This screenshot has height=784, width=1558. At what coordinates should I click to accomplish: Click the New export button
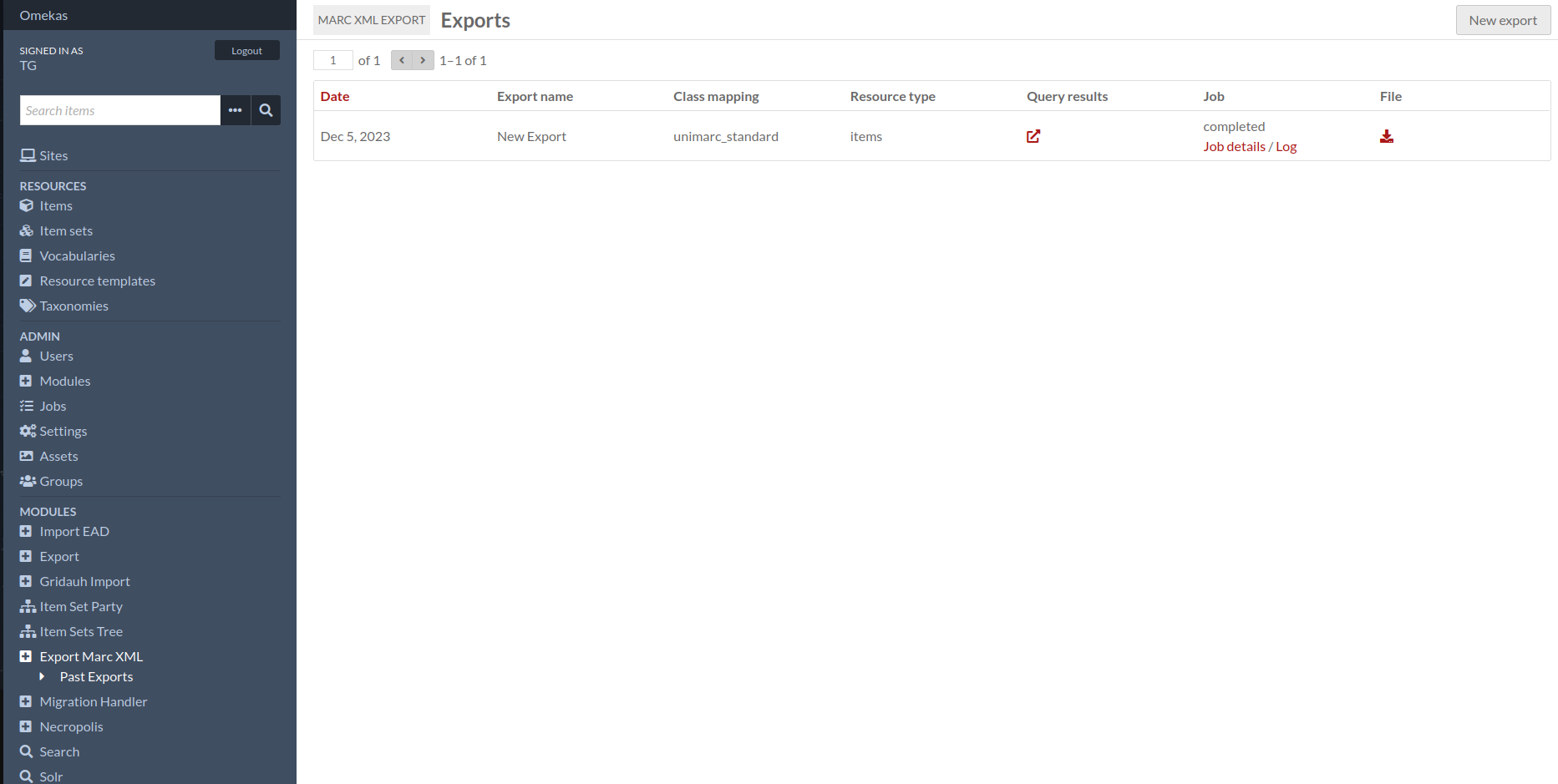point(1503,20)
